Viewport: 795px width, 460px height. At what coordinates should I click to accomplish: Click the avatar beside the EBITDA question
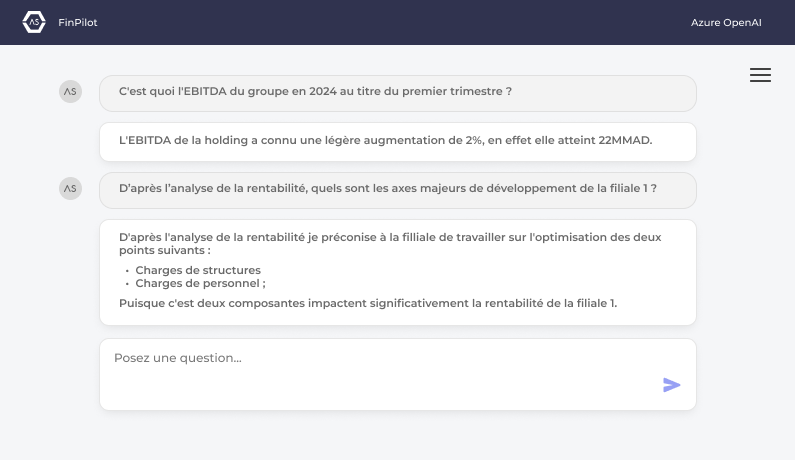point(70,91)
